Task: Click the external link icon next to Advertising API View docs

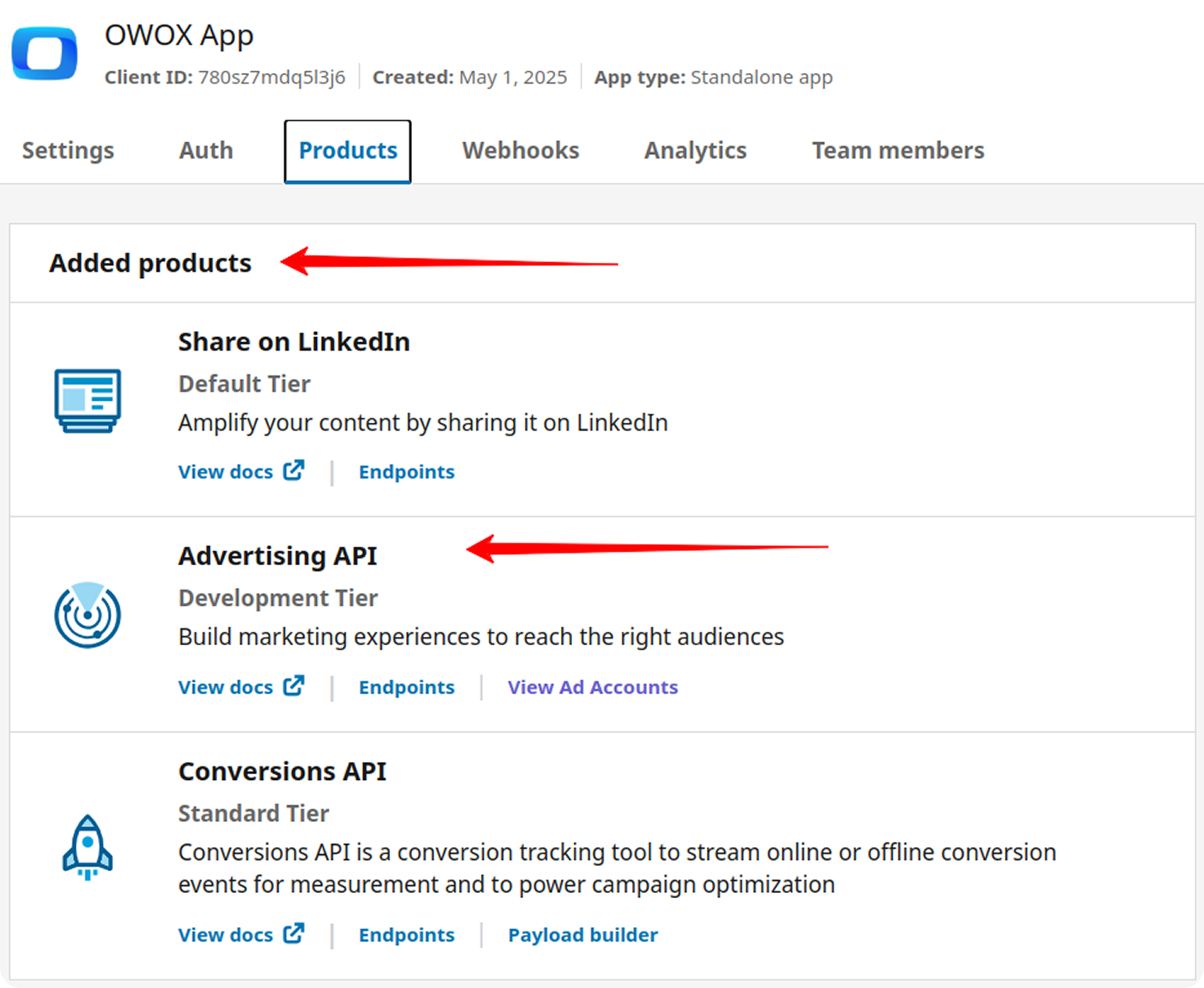Action: pyautogui.click(x=293, y=686)
